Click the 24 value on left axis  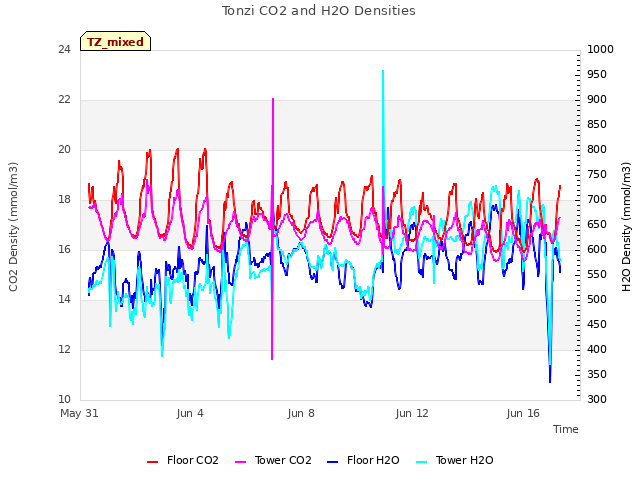pyautogui.click(x=64, y=50)
